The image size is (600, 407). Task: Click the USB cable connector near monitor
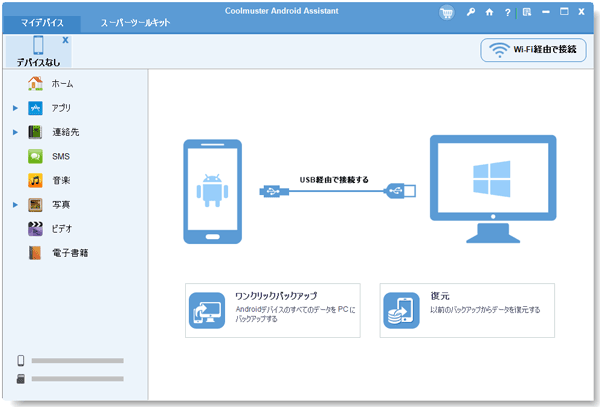coord(400,190)
